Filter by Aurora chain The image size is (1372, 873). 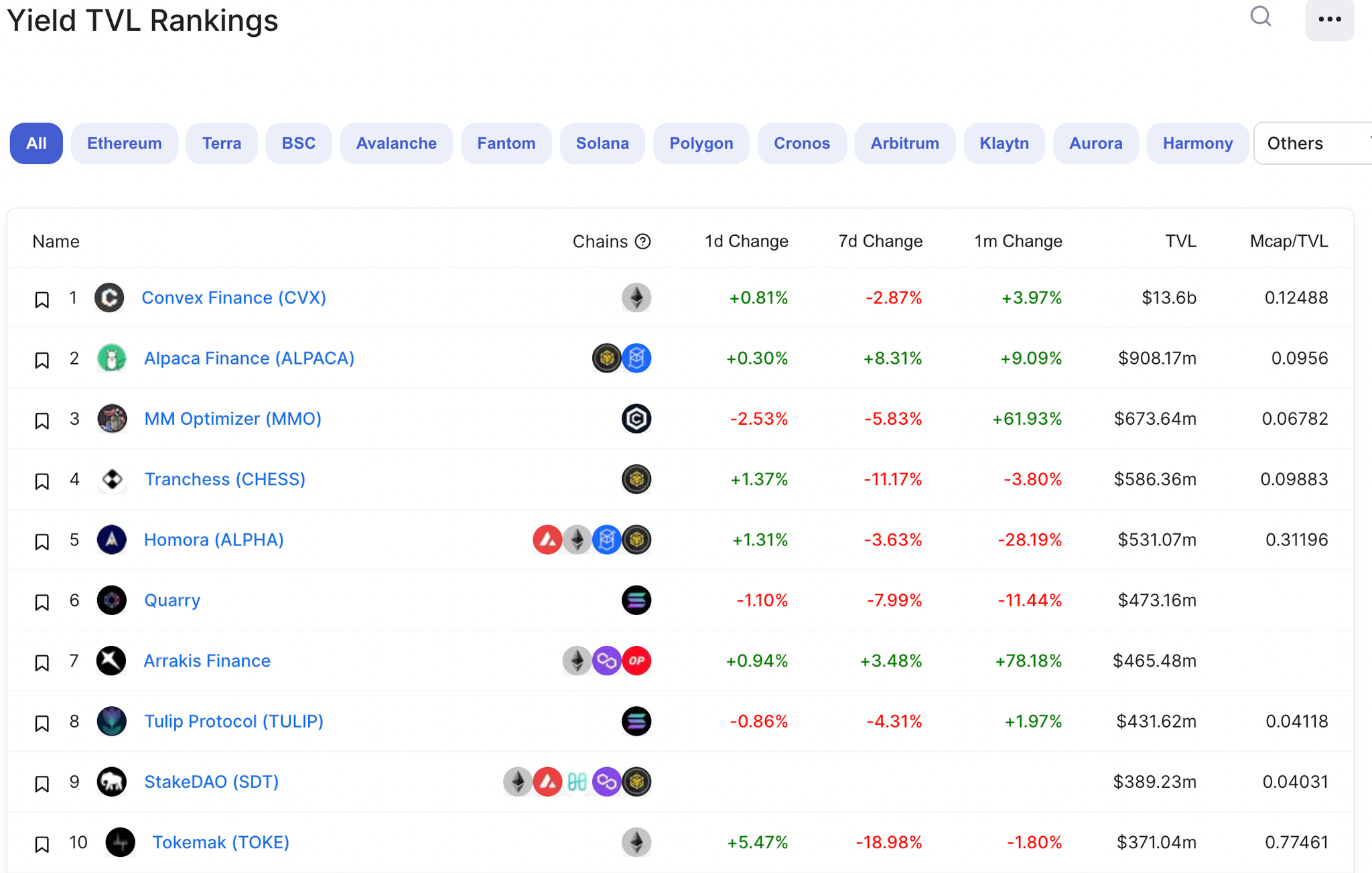tap(1096, 143)
